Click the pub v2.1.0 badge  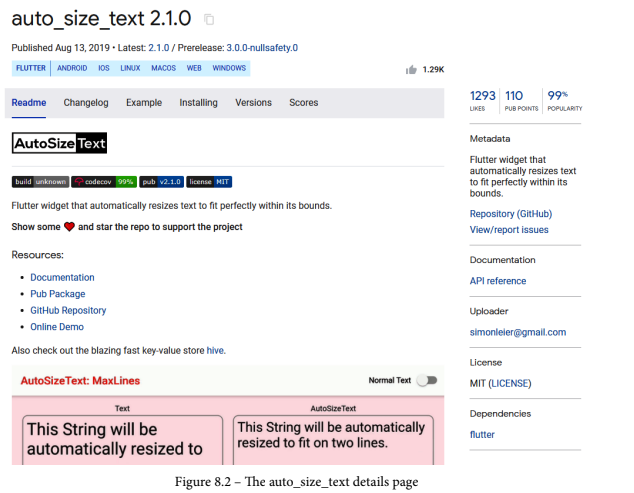(x=162, y=182)
